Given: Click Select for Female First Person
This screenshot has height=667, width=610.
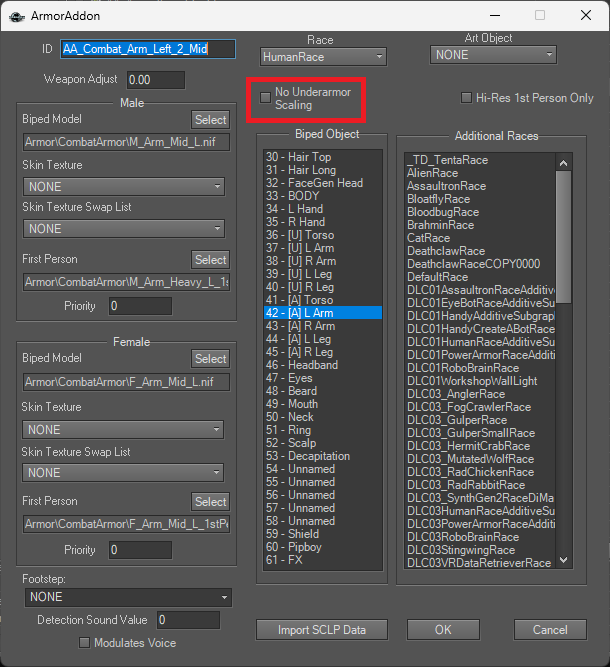Looking at the screenshot, I should [x=211, y=502].
